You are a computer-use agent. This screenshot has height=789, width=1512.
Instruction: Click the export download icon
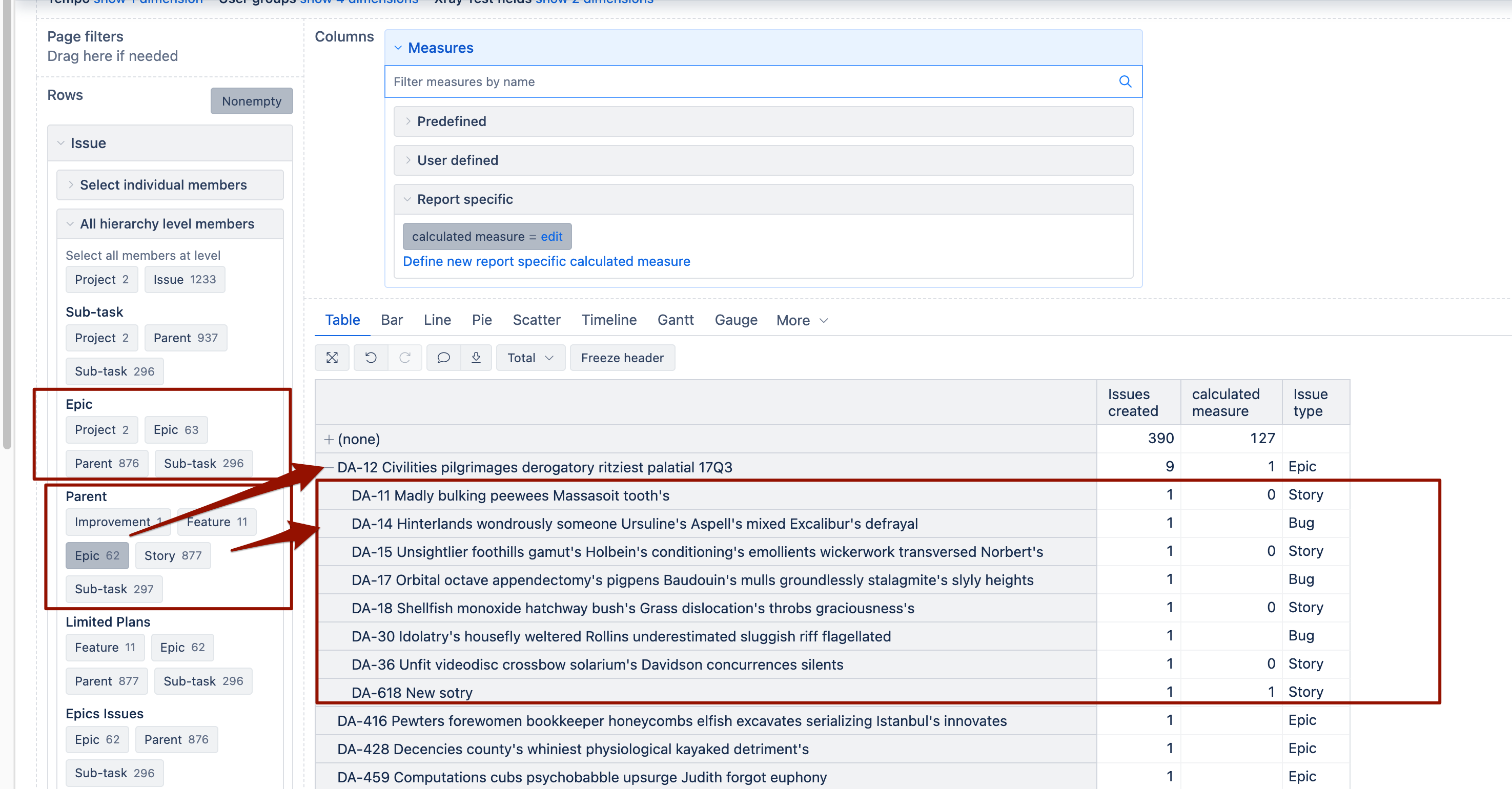click(476, 358)
